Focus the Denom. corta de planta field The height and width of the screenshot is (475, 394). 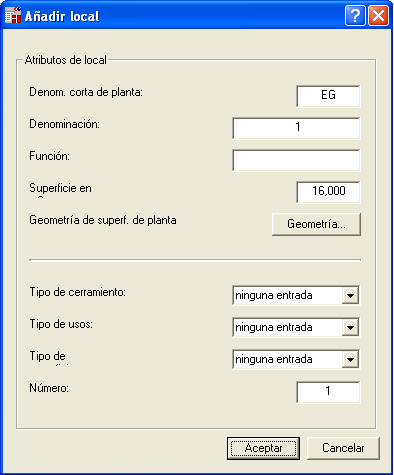328,96
